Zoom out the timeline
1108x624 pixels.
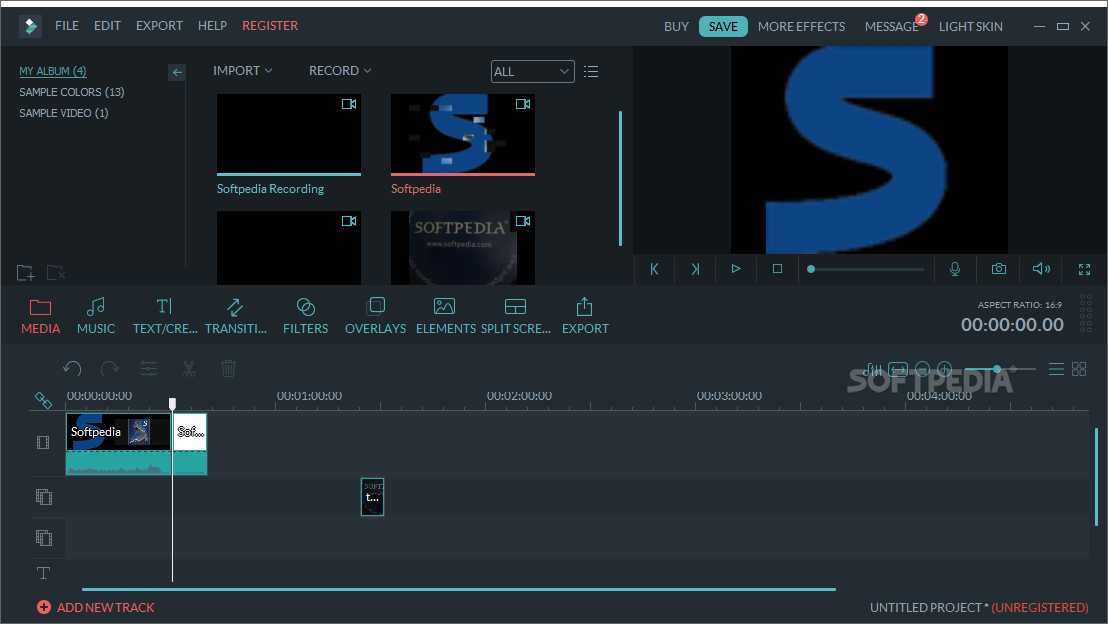(922, 369)
